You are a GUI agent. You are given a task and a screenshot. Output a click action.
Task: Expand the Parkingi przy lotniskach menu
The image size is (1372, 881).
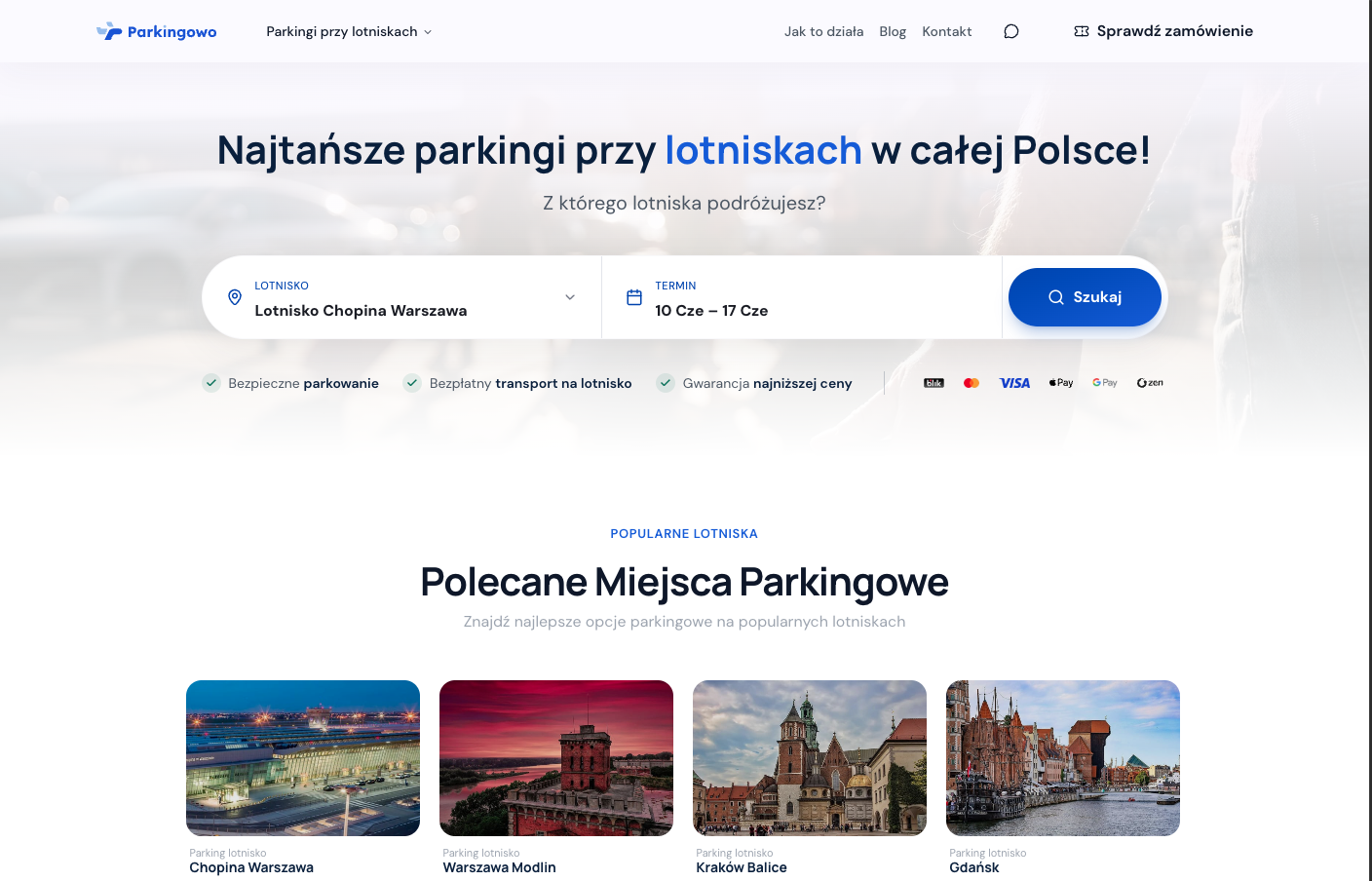click(x=349, y=31)
